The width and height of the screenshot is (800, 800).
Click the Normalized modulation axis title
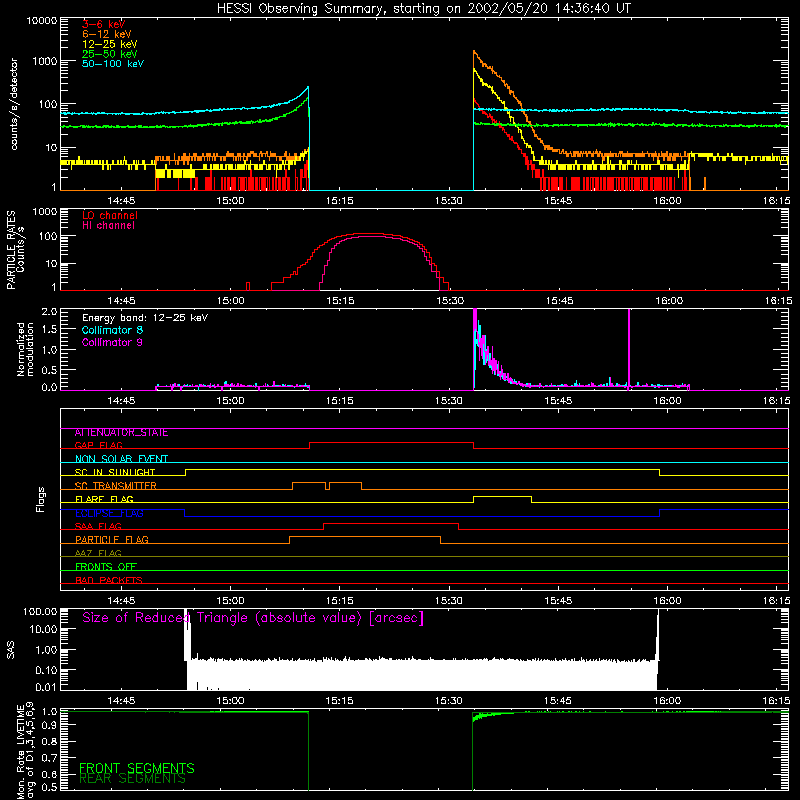tap(25, 349)
